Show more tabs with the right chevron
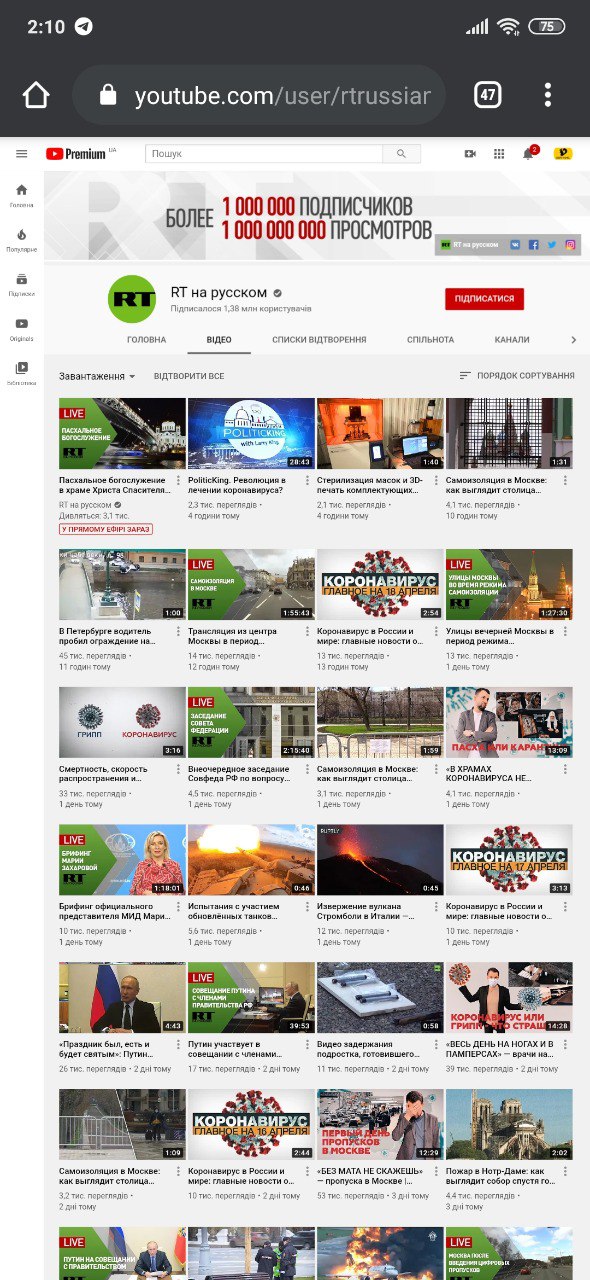This screenshot has width=590, height=1280. (573, 340)
